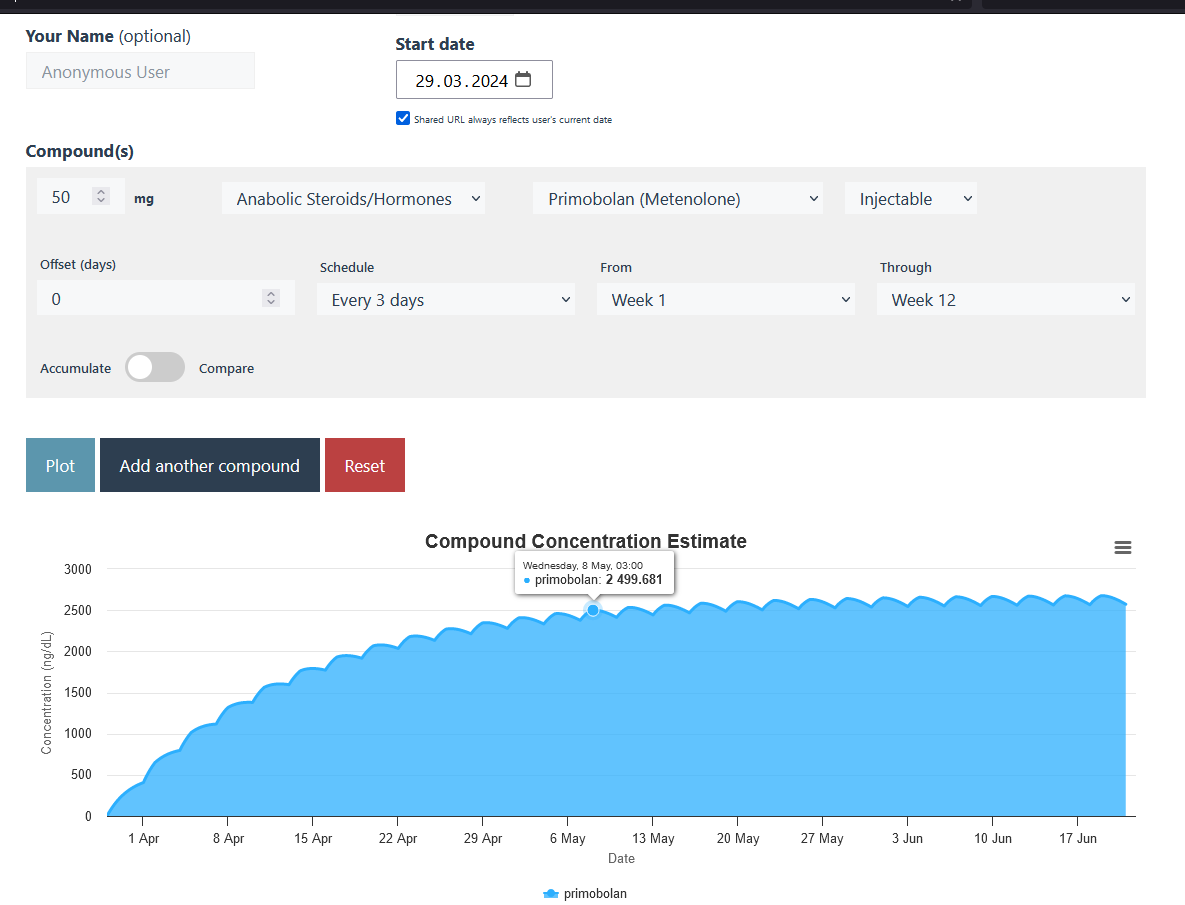1185x905 pixels.
Task: Open the Through Week 12 dropdown
Action: [x=1005, y=300]
